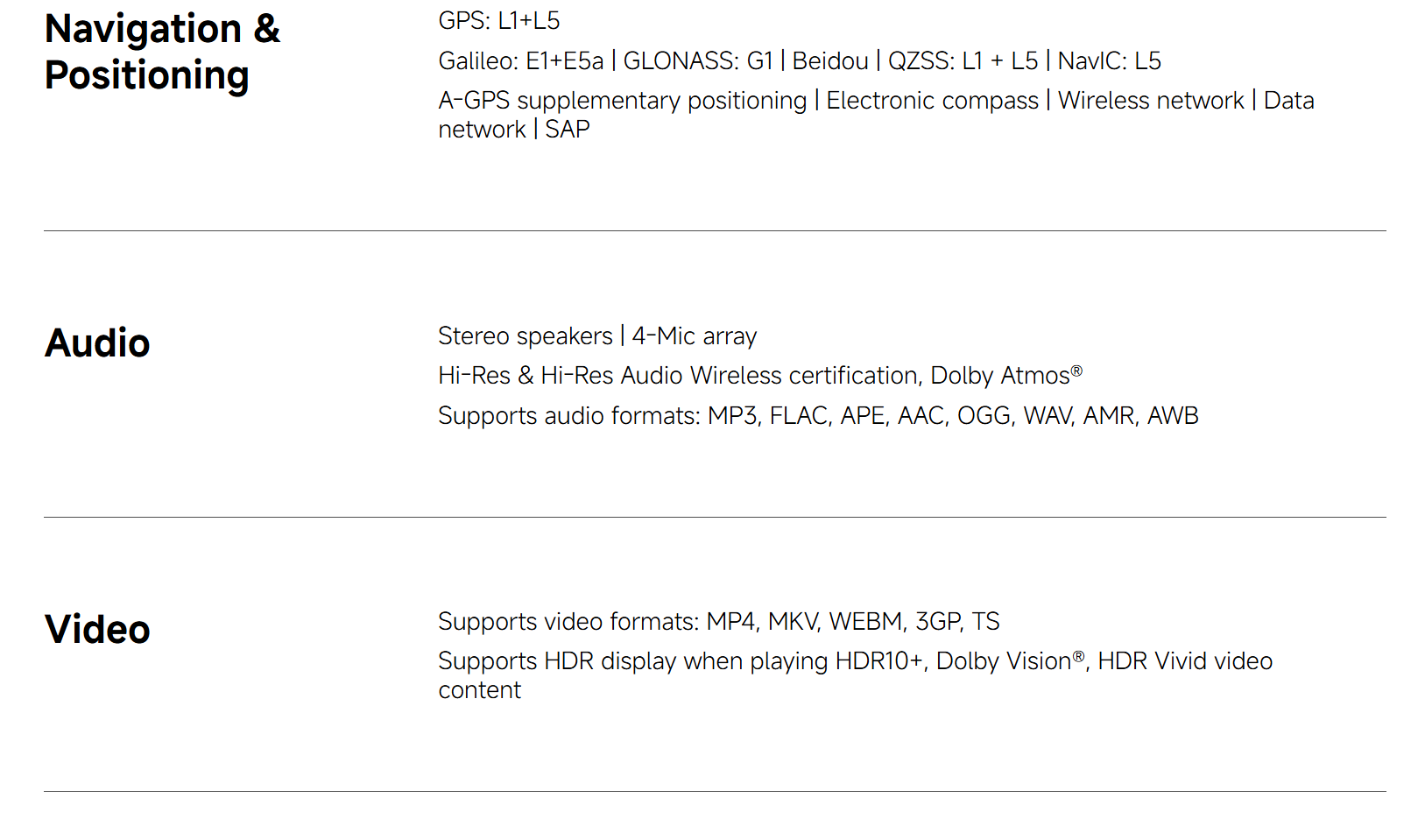Click the GLONASS: G1 entry
Image resolution: width=1425 pixels, height=840 pixels.
[698, 61]
